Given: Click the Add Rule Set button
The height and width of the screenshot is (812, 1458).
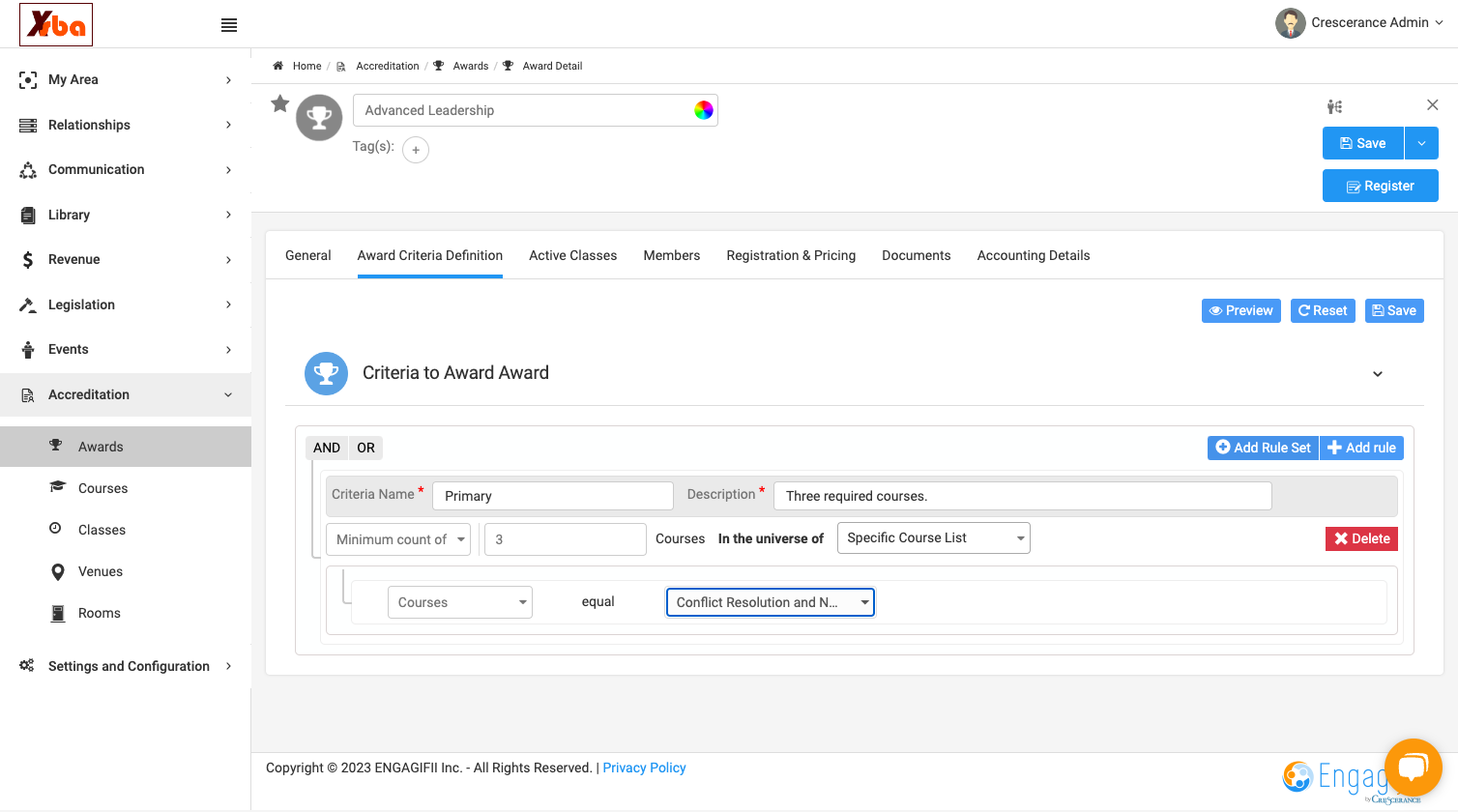Looking at the screenshot, I should coord(1263,448).
